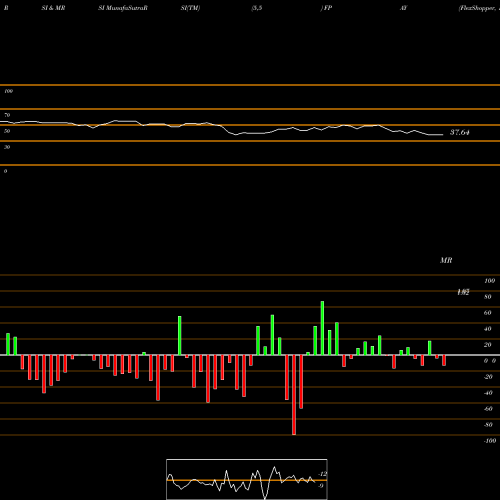Click the -20 label on the MR axis
Viewport: 500px width, 500px height.
click(488, 377)
